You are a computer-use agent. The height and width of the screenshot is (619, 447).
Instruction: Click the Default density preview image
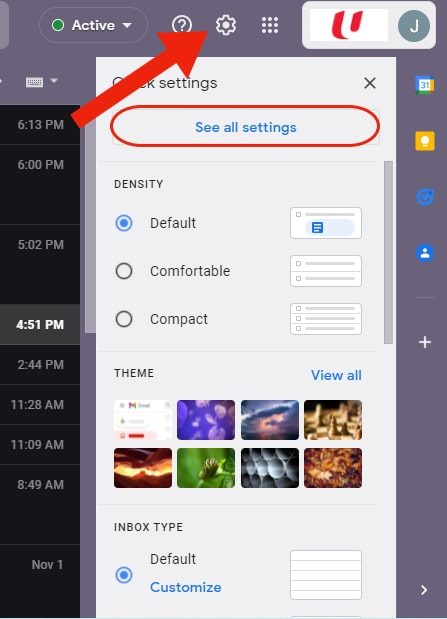pos(326,223)
